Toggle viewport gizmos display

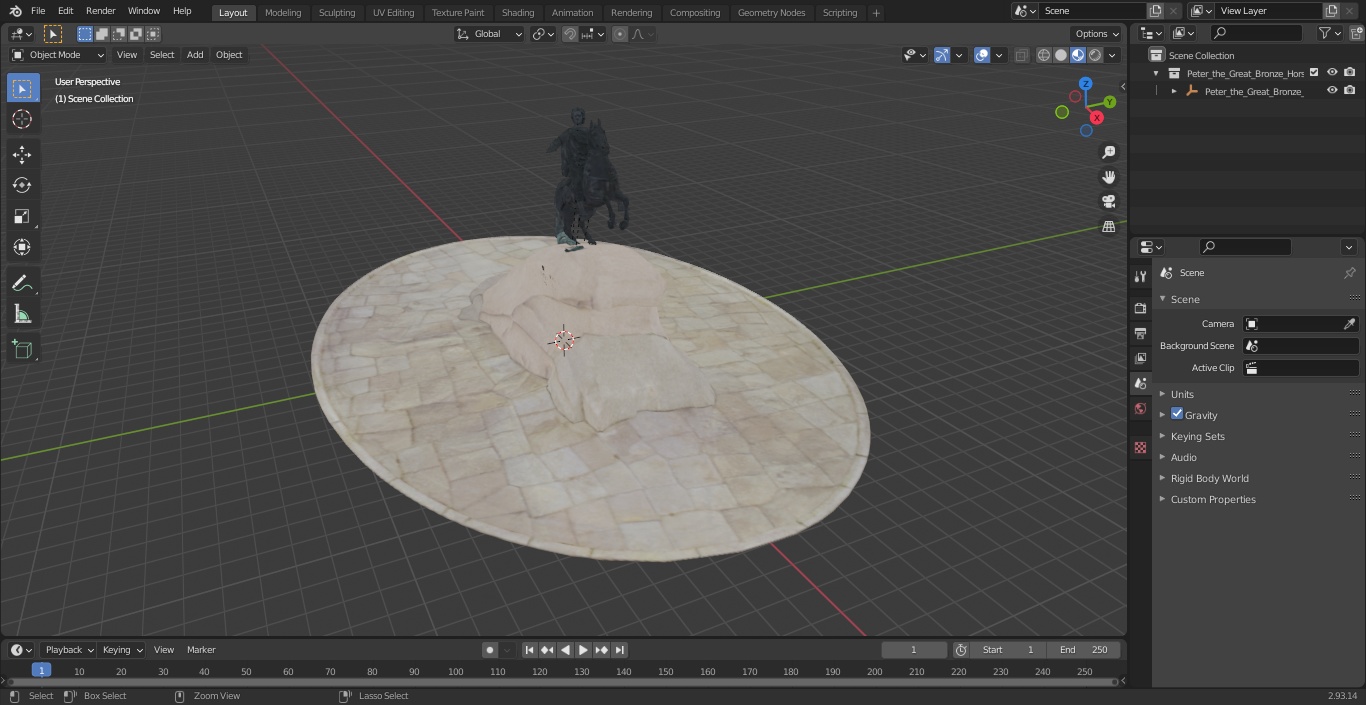click(x=942, y=55)
